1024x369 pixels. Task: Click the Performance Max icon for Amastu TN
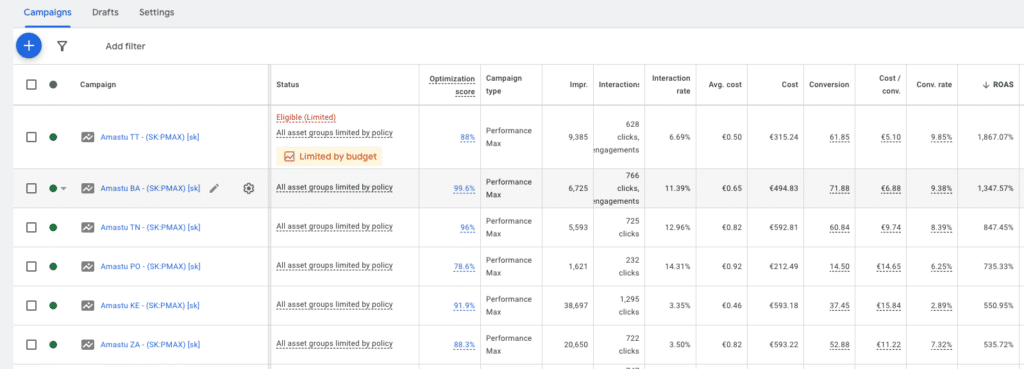click(88, 227)
